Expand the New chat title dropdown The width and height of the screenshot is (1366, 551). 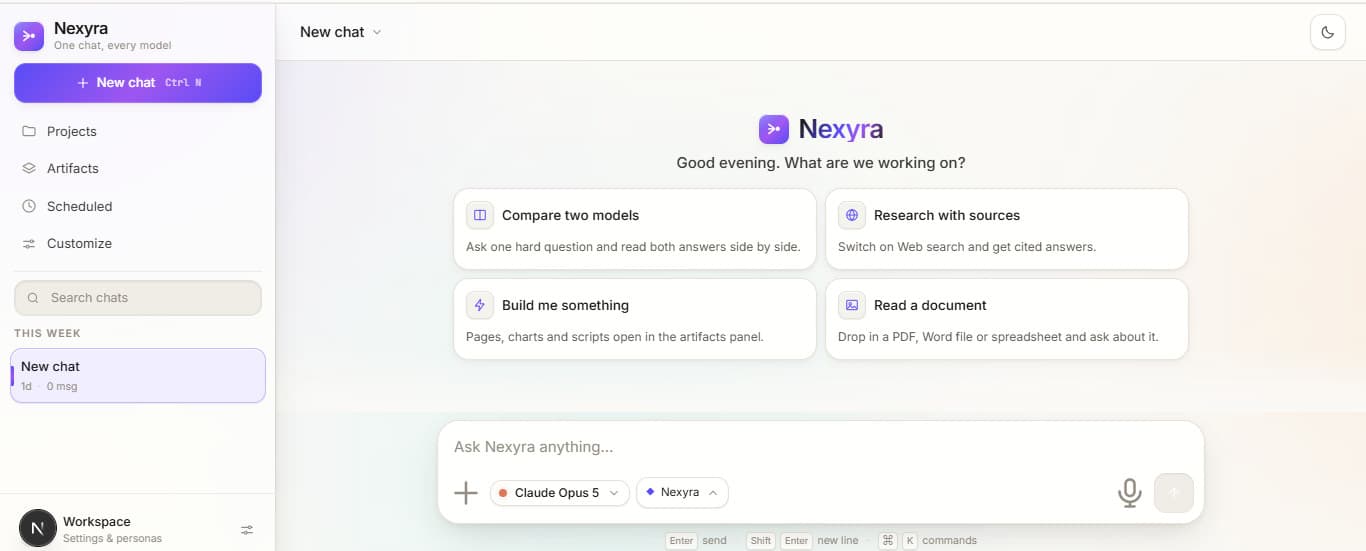pyautogui.click(x=341, y=32)
